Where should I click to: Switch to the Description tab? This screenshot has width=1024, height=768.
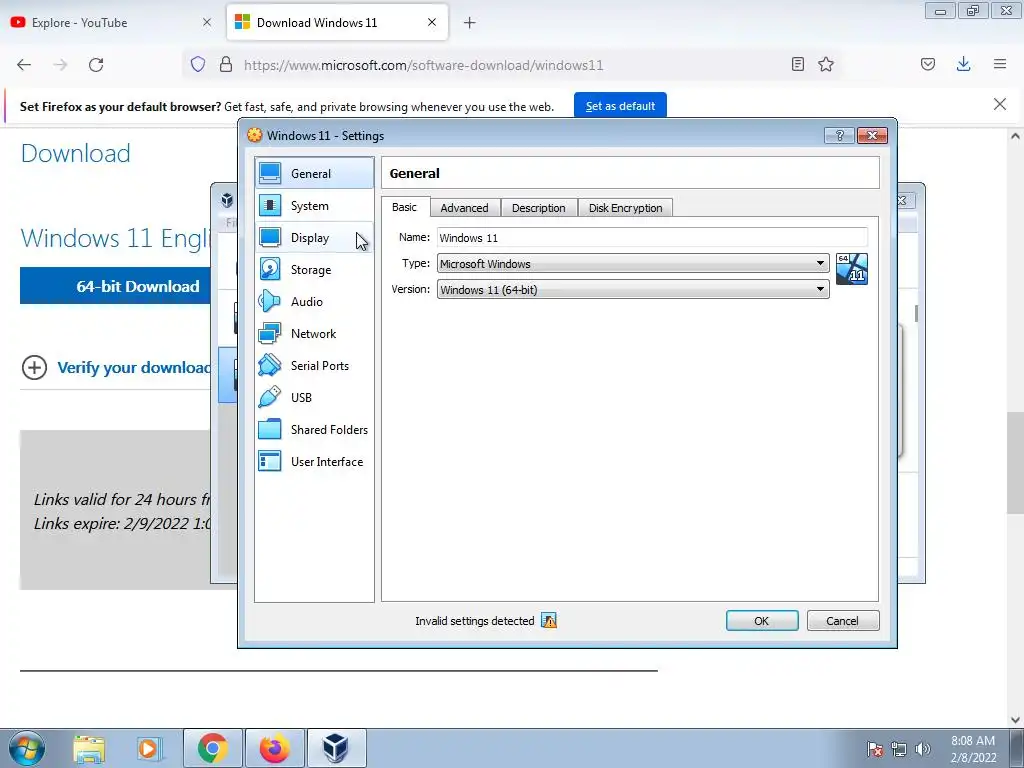(539, 208)
